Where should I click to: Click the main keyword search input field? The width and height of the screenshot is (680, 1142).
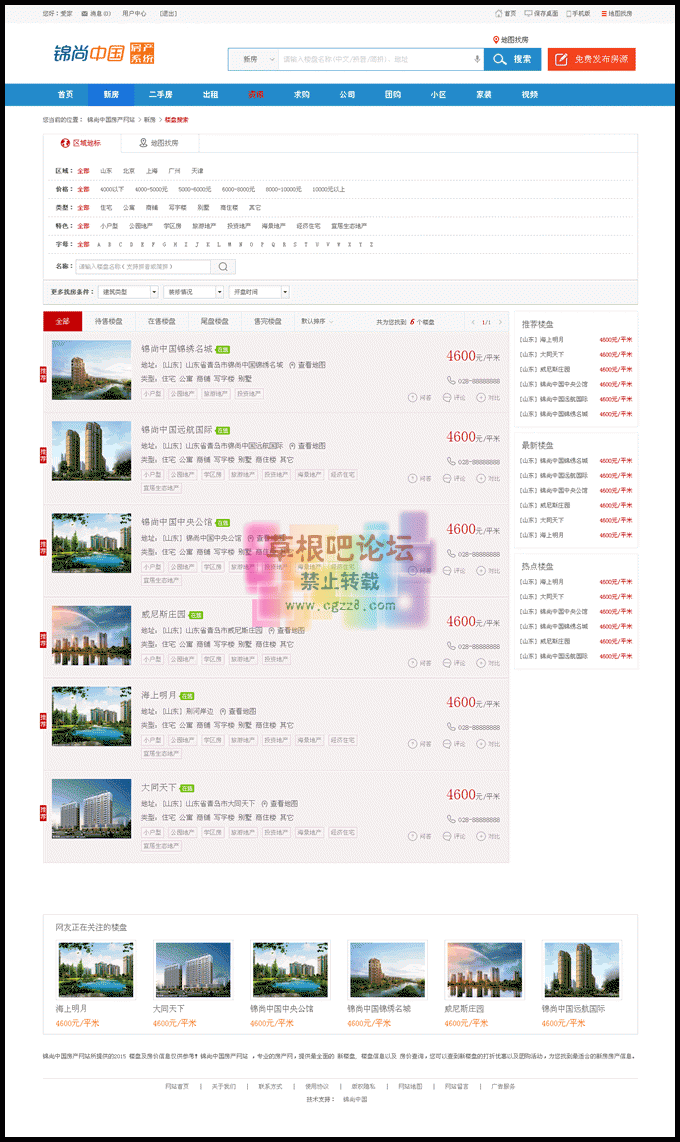[375, 60]
